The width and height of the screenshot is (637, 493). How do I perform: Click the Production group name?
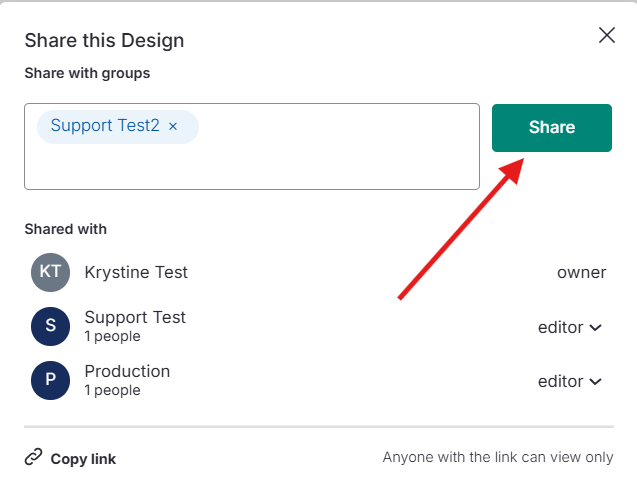127,371
